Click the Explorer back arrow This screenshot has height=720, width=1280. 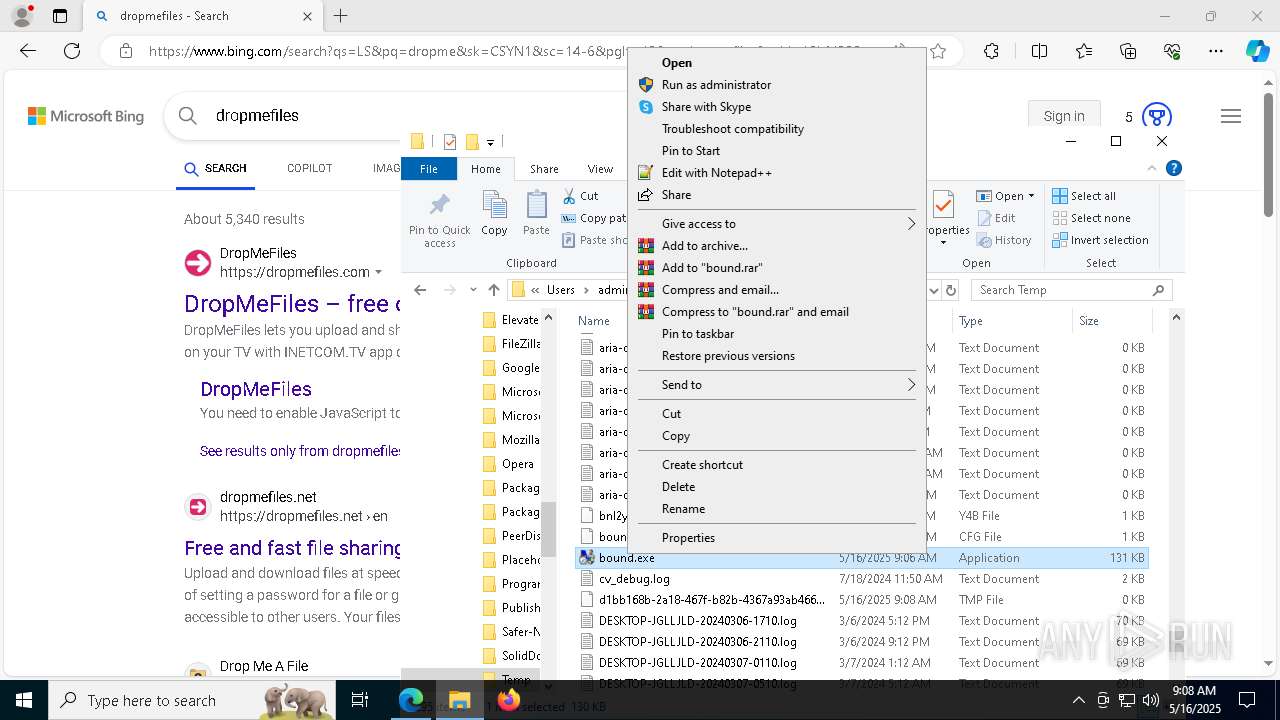(420, 290)
